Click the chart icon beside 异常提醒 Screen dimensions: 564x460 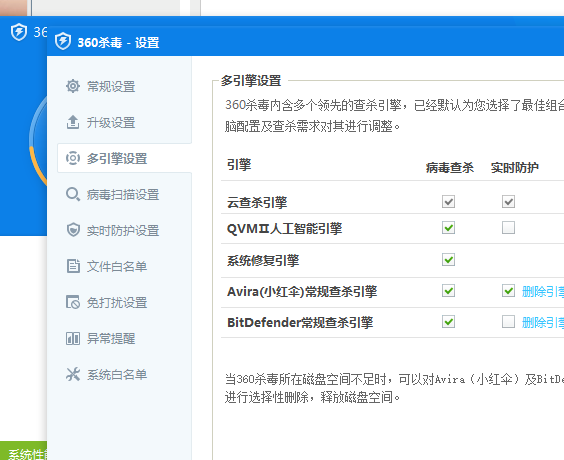[x=73, y=338]
